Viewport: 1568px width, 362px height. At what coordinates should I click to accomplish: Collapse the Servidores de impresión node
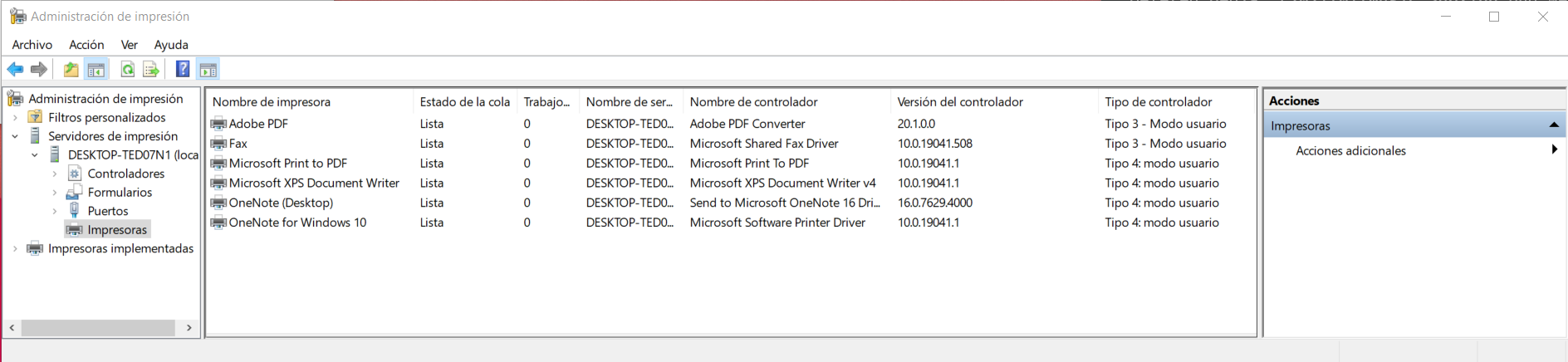[15, 136]
